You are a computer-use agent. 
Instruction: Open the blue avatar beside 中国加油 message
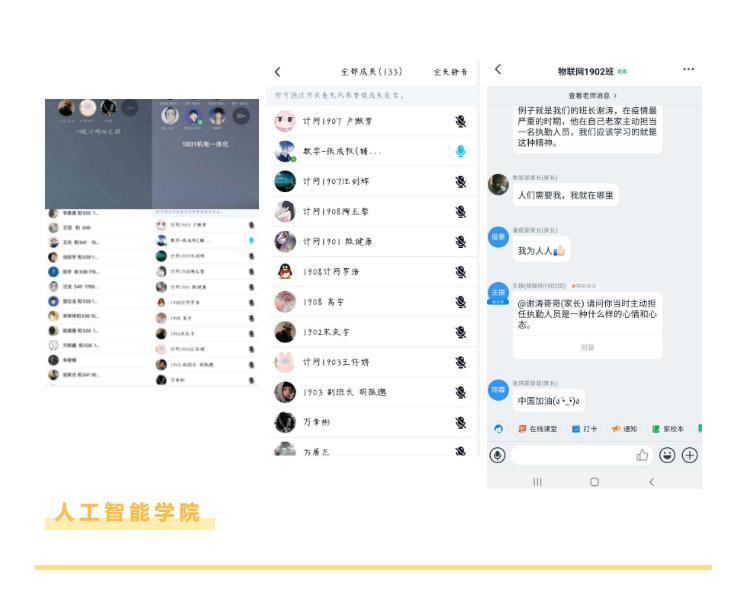[498, 390]
